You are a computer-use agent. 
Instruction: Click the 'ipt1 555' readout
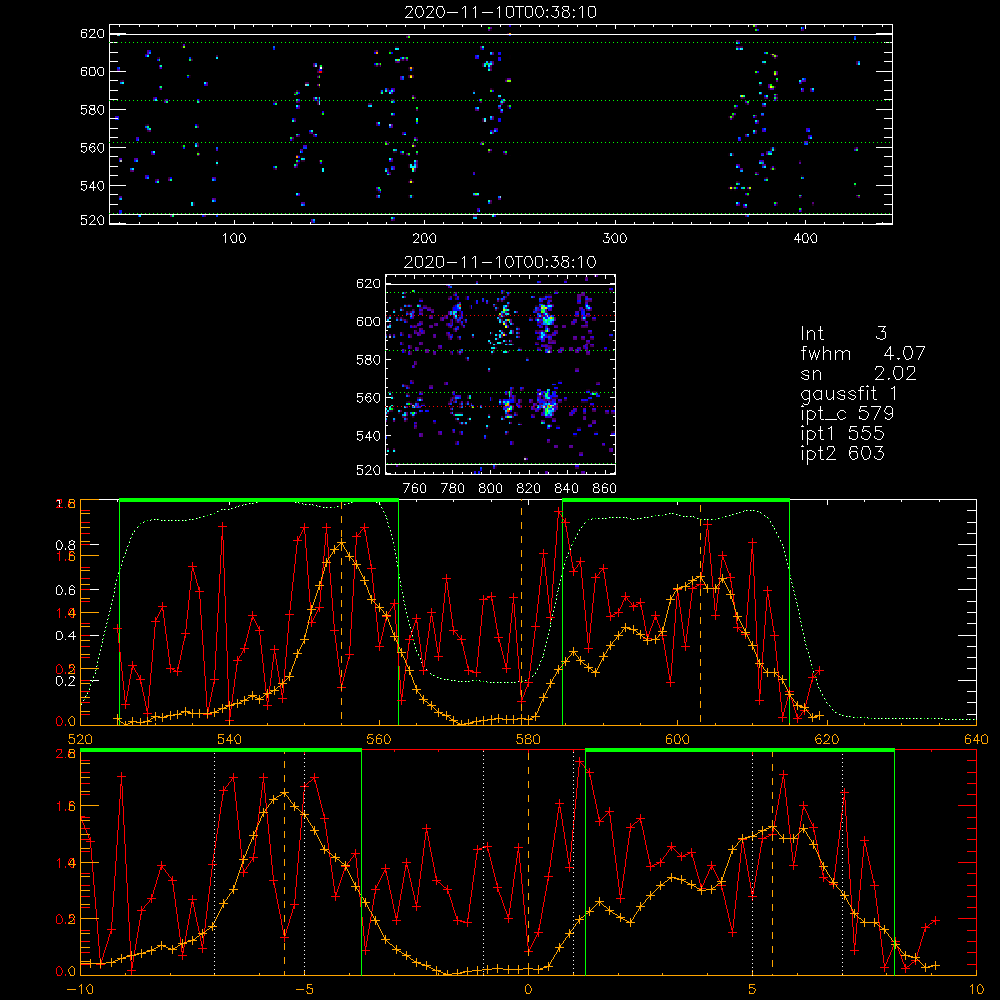point(842,434)
